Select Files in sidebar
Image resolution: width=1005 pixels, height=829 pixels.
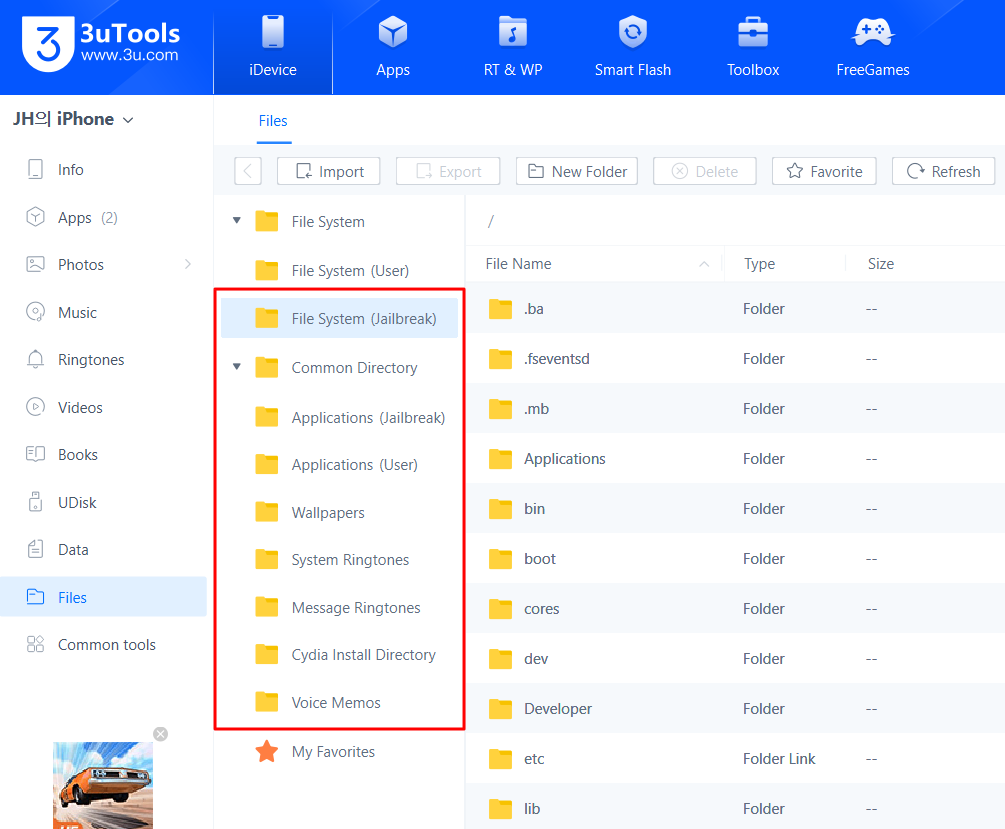pyautogui.click(x=103, y=597)
